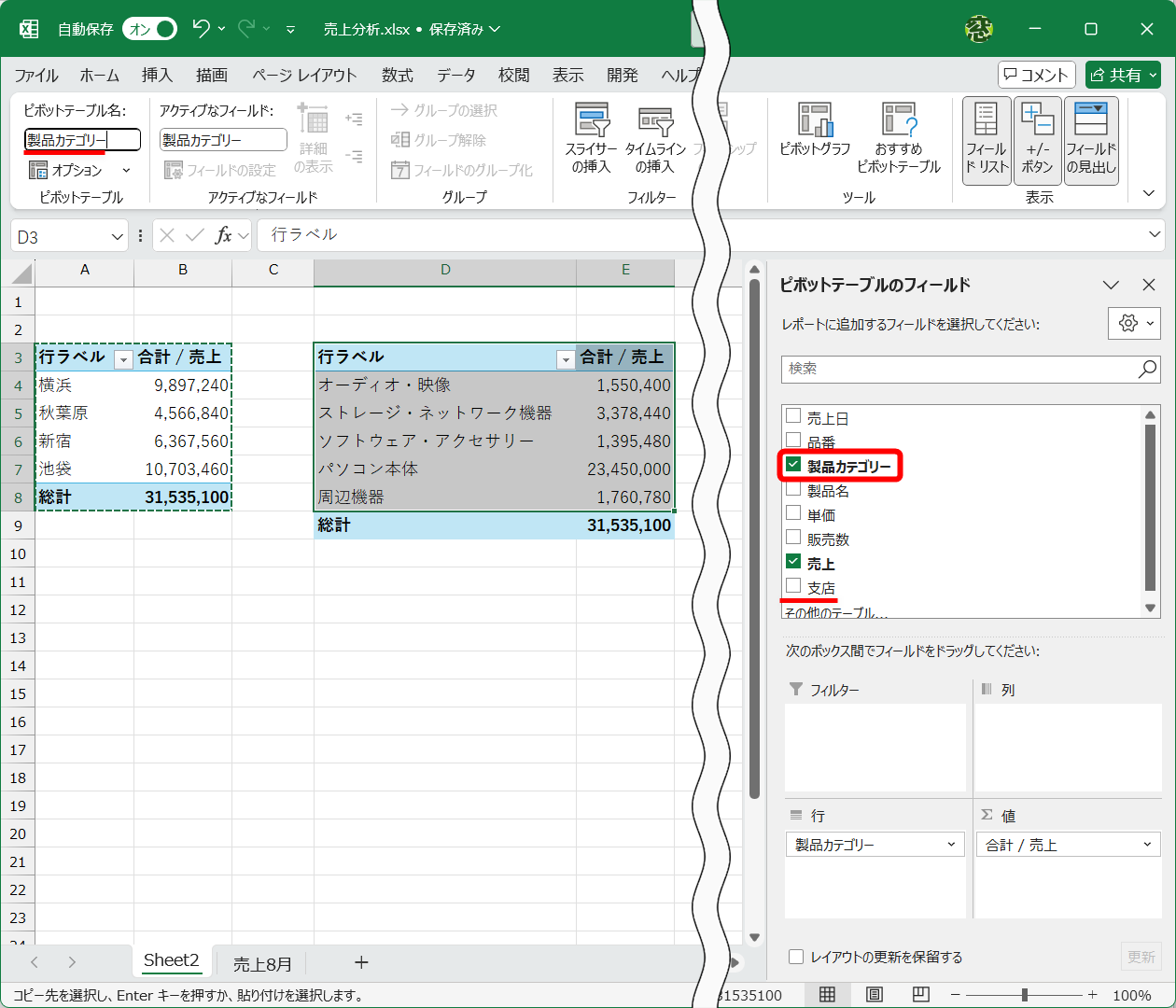Click the worksheet vertical scrollbar thumb

(755, 539)
